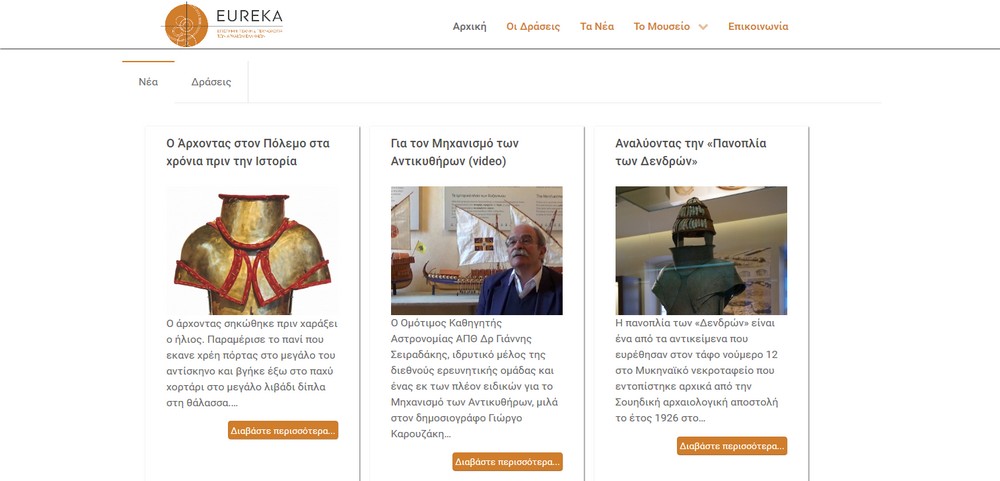Go to Τα Νέα page

point(597,26)
